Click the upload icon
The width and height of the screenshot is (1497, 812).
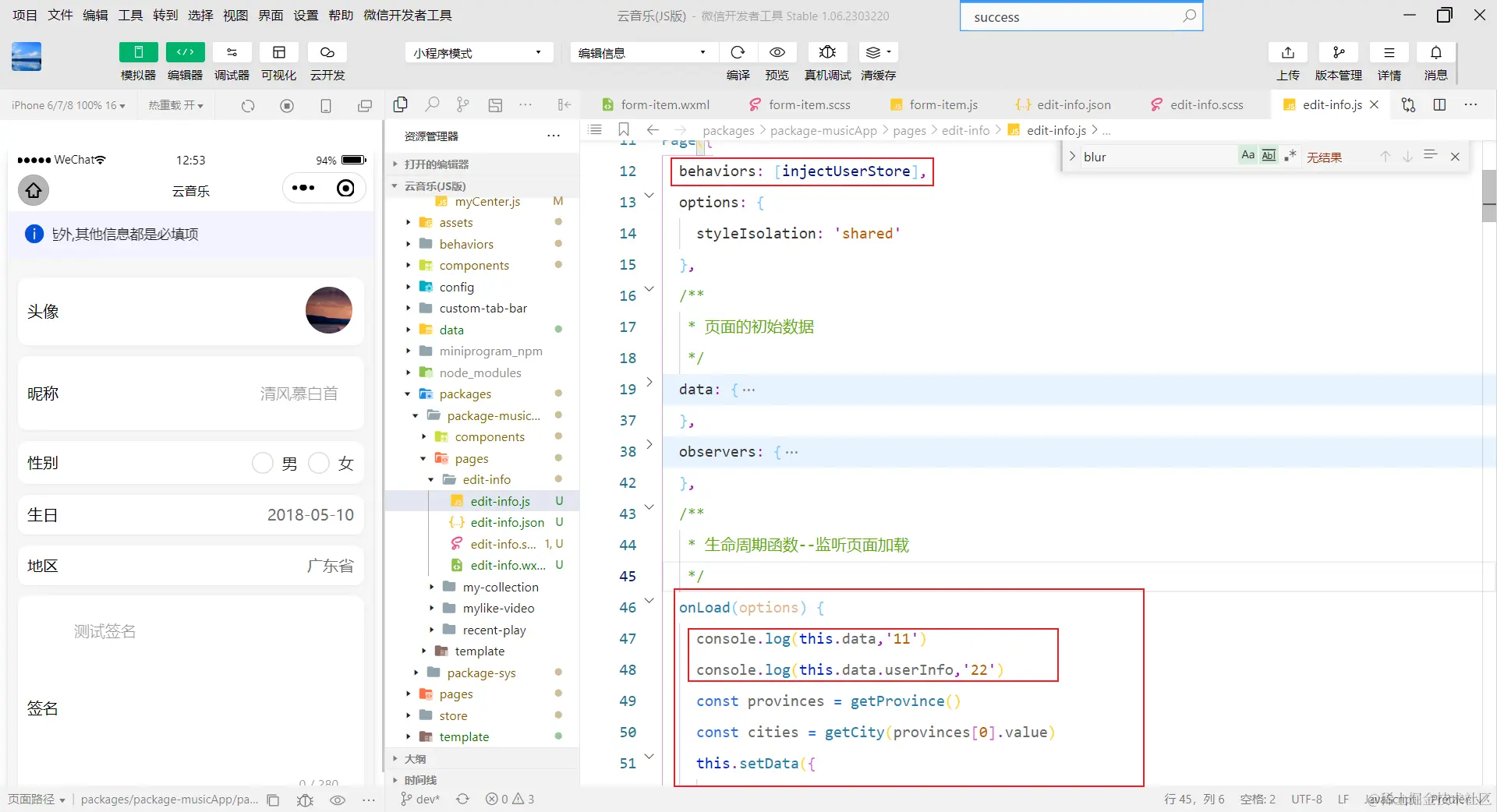pos(1287,52)
